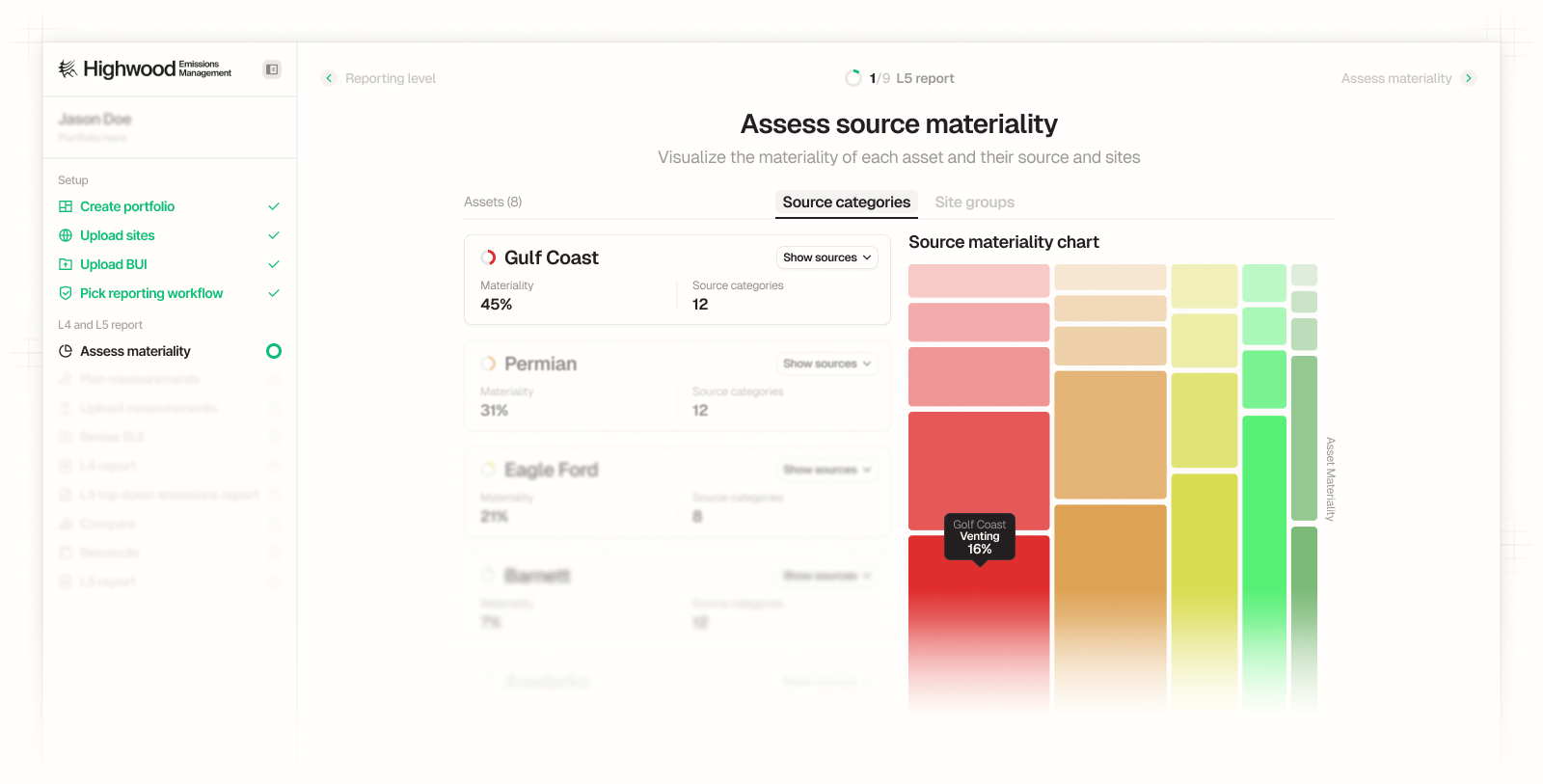
Task: Expand Show sources for Gulf Coast
Action: pyautogui.click(x=827, y=257)
